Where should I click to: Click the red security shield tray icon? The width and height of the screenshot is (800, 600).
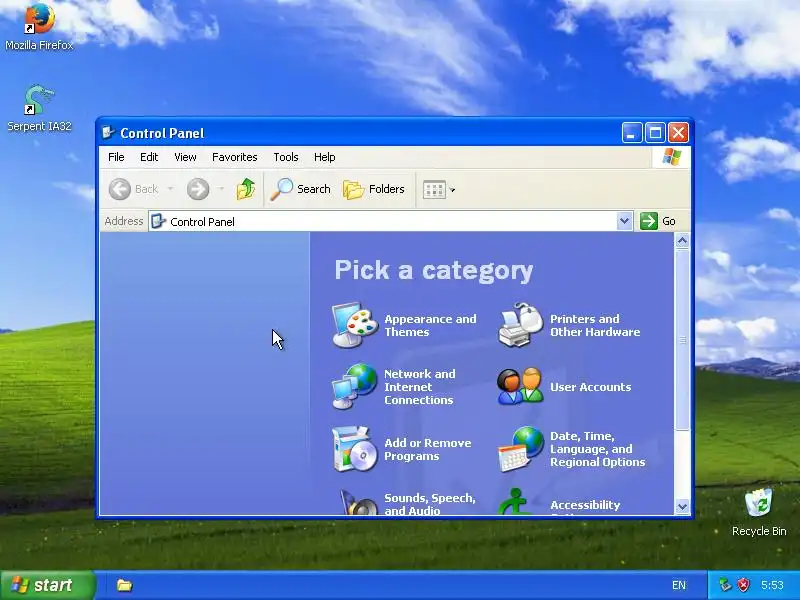tap(744, 585)
